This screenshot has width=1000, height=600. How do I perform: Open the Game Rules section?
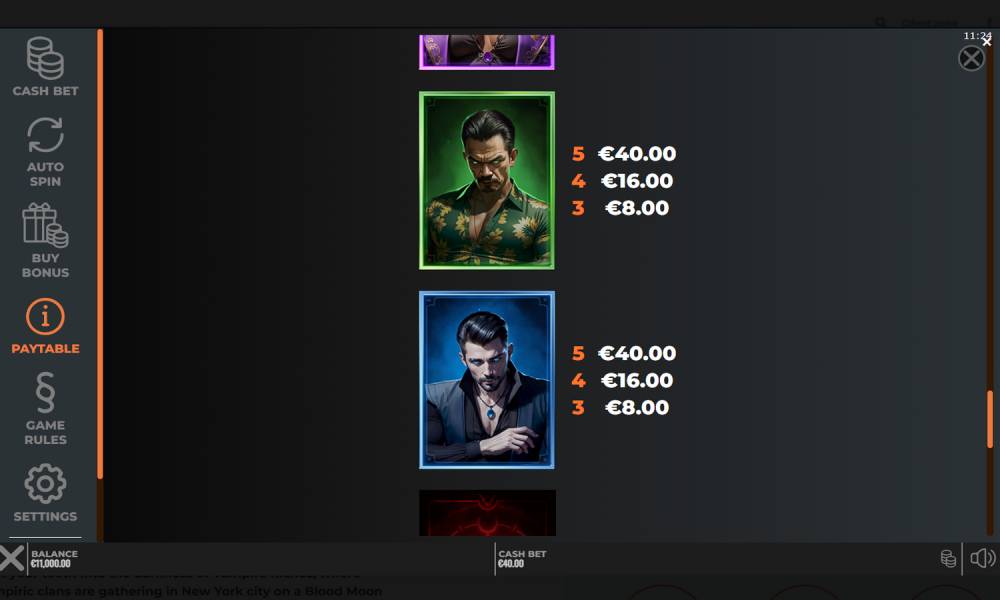[45, 409]
